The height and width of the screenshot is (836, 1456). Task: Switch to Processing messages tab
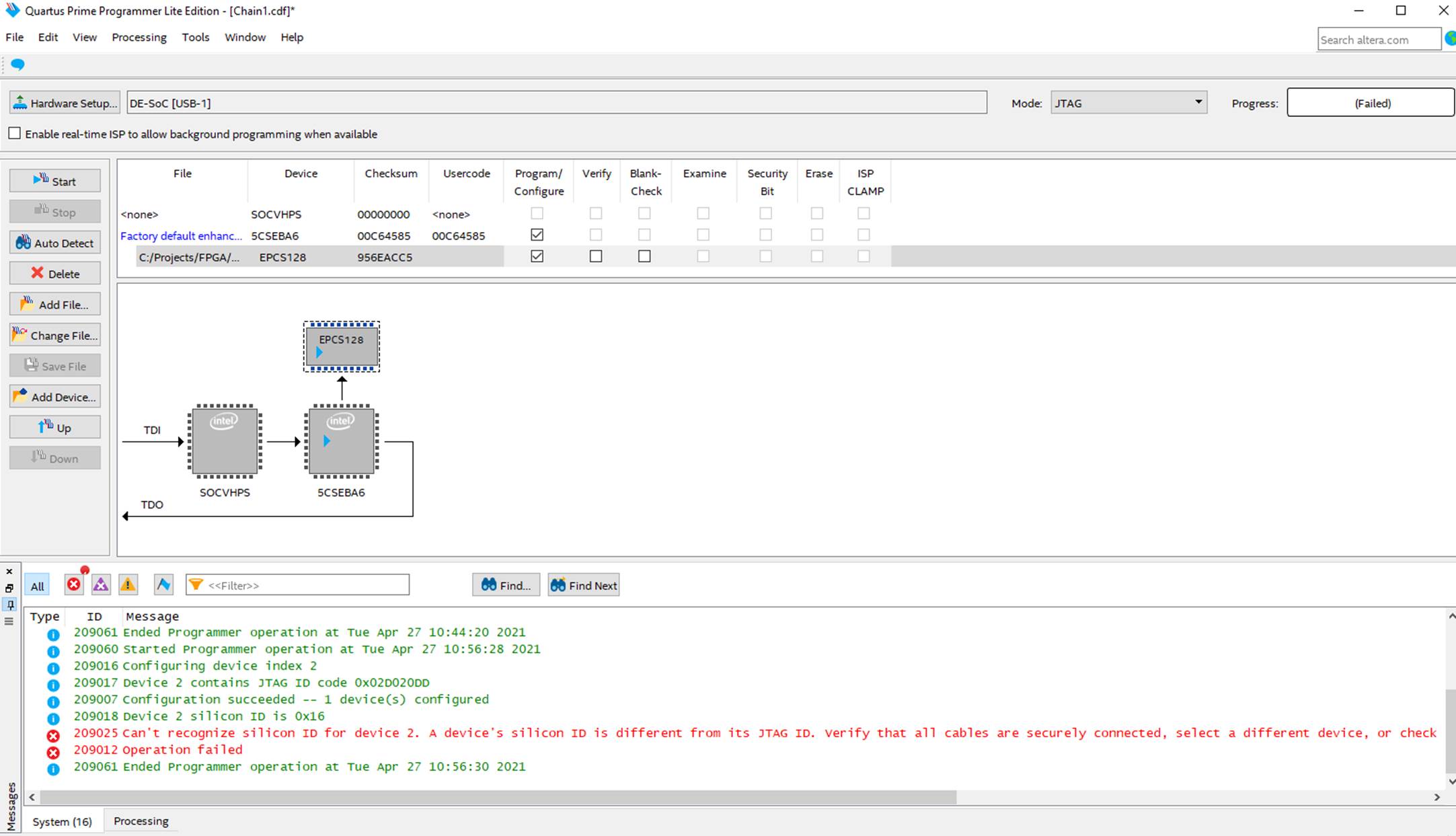coord(141,821)
